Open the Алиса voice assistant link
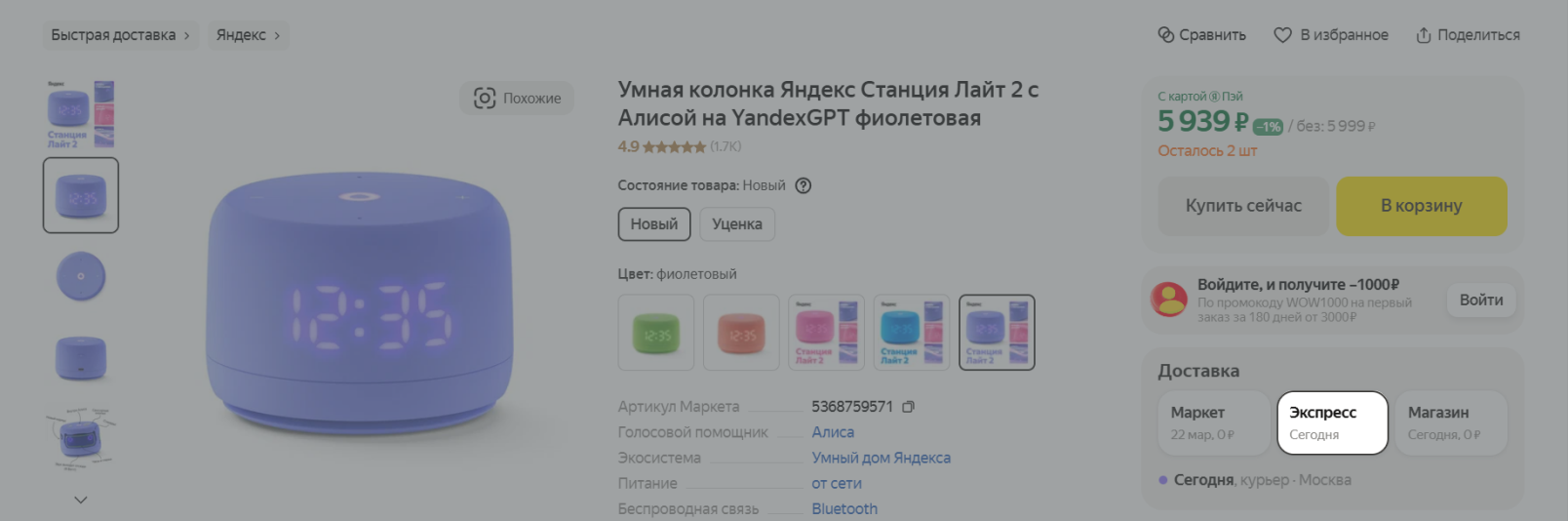The image size is (1568, 521). pyautogui.click(x=833, y=432)
